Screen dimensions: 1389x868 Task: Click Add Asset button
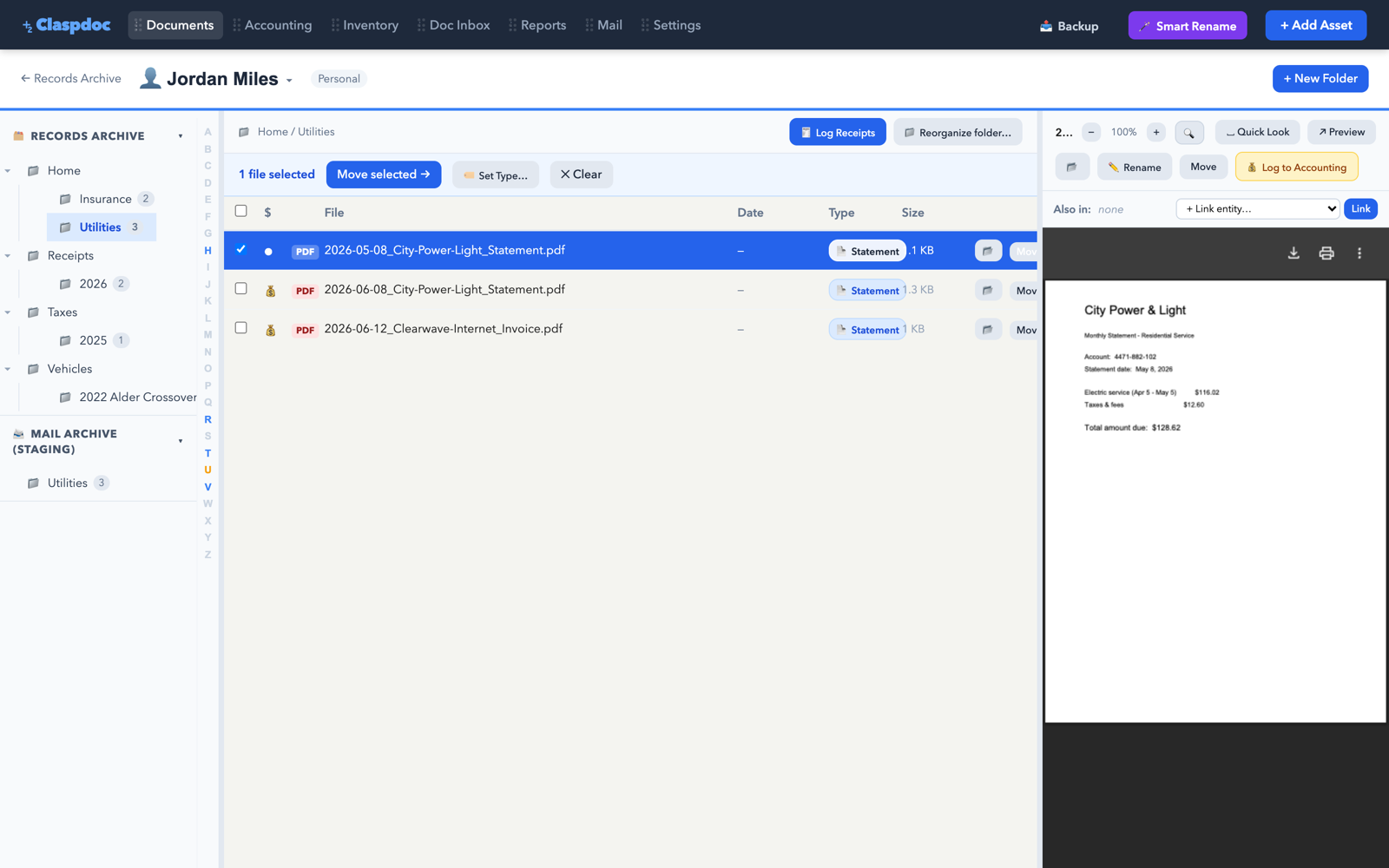1316,25
